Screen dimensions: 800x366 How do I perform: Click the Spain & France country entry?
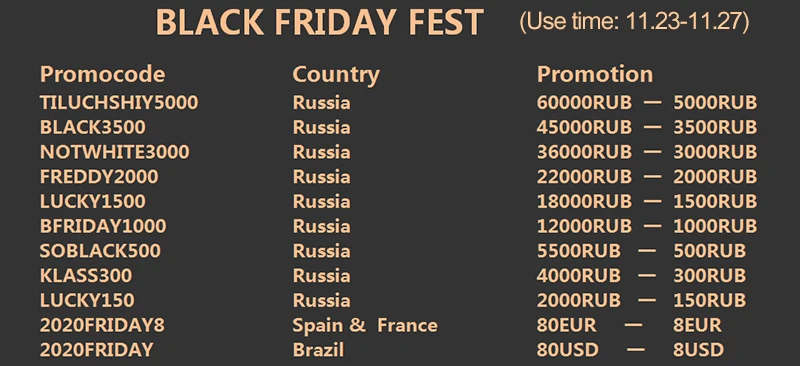point(365,325)
